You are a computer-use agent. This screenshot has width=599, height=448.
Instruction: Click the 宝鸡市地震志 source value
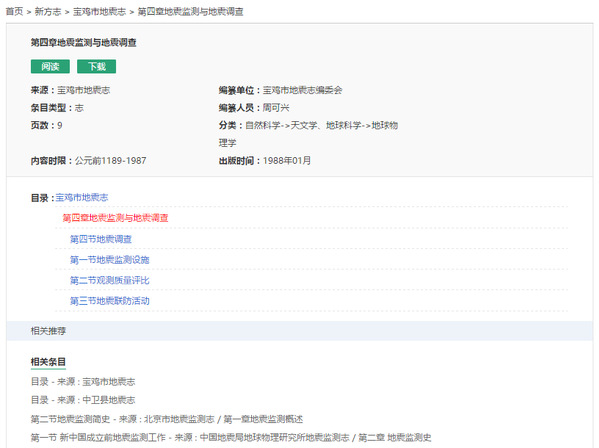point(84,91)
